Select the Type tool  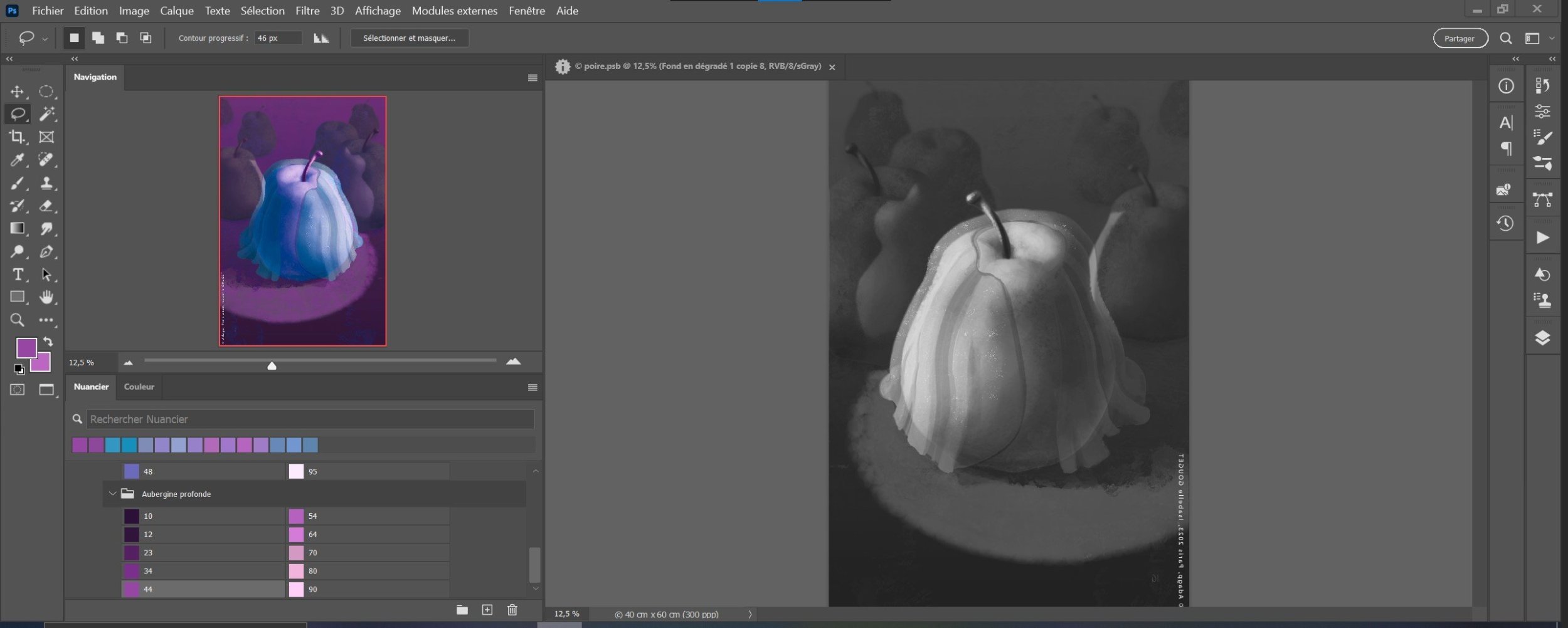point(17,275)
